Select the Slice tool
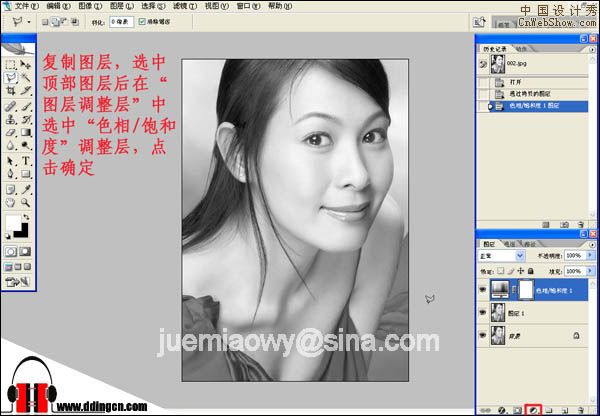 point(26,91)
